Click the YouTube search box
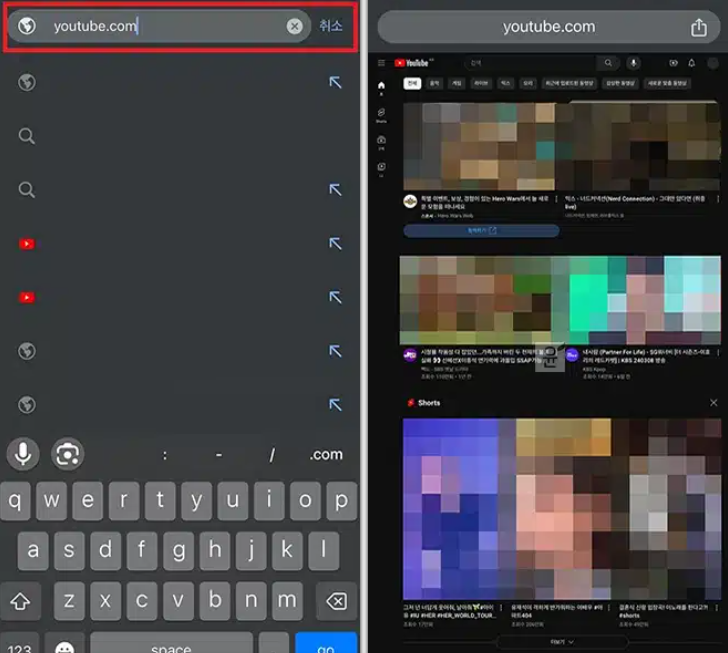This screenshot has height=653, width=728. pos(531,63)
